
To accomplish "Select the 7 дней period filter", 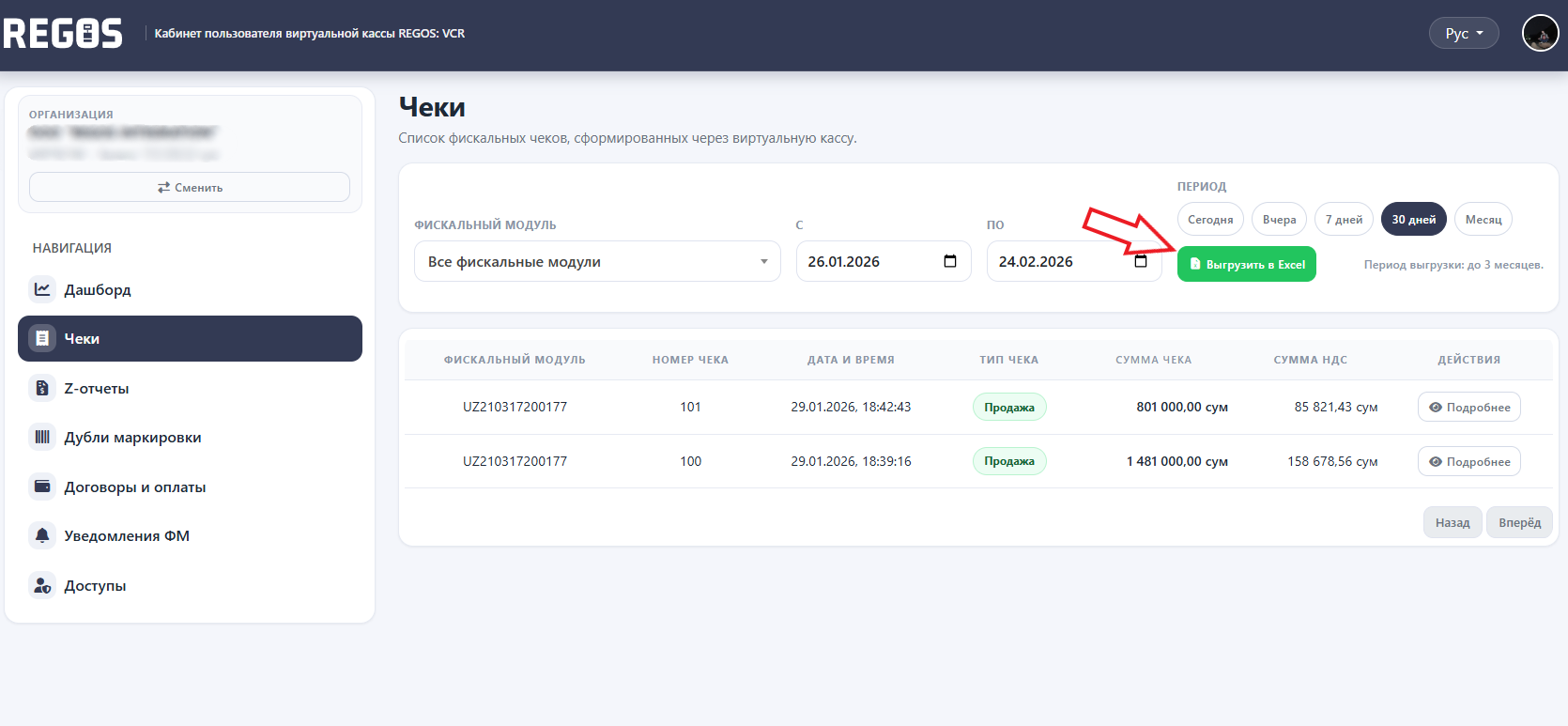I will pos(1344,220).
